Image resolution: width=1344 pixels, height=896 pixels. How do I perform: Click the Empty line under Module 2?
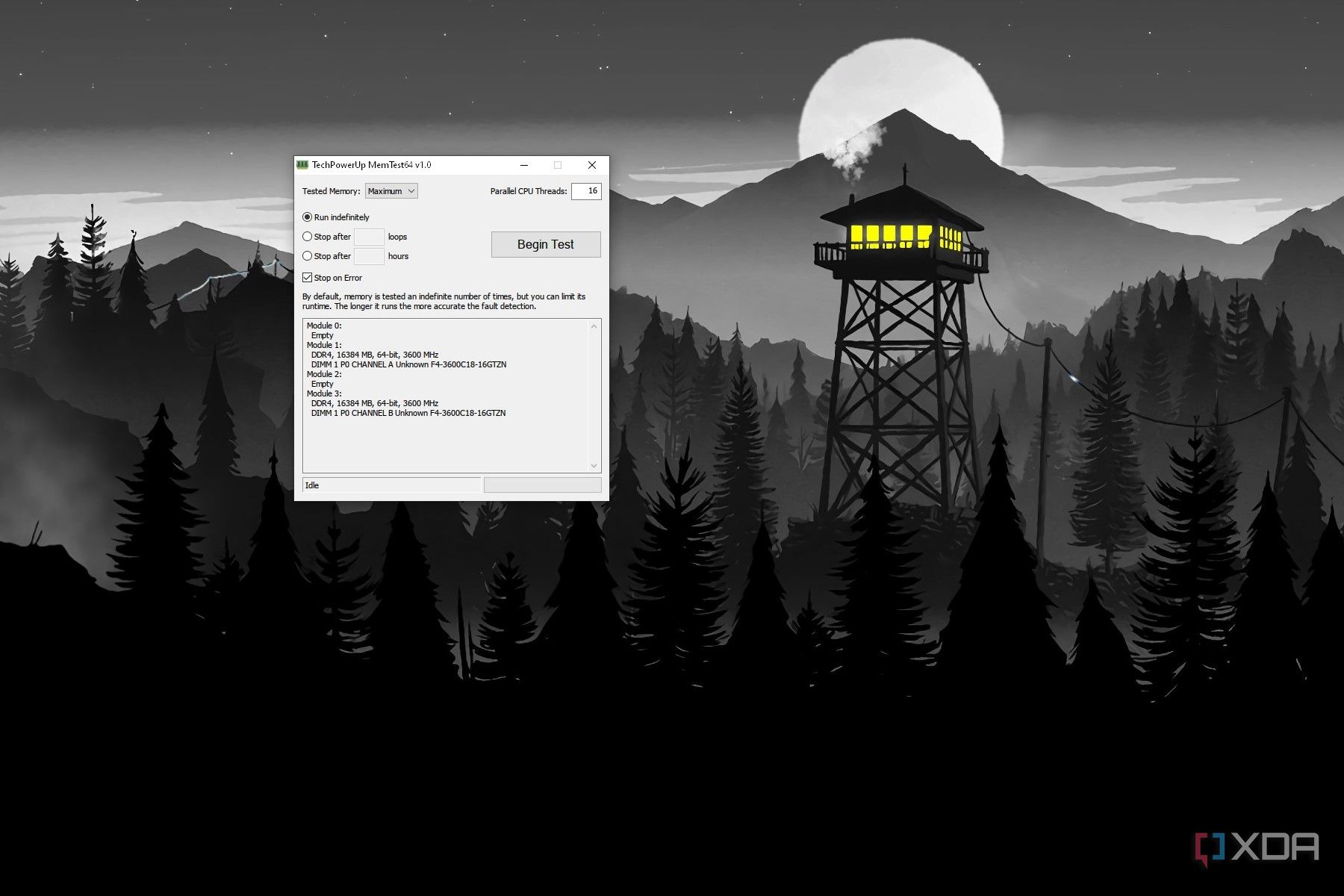323,384
